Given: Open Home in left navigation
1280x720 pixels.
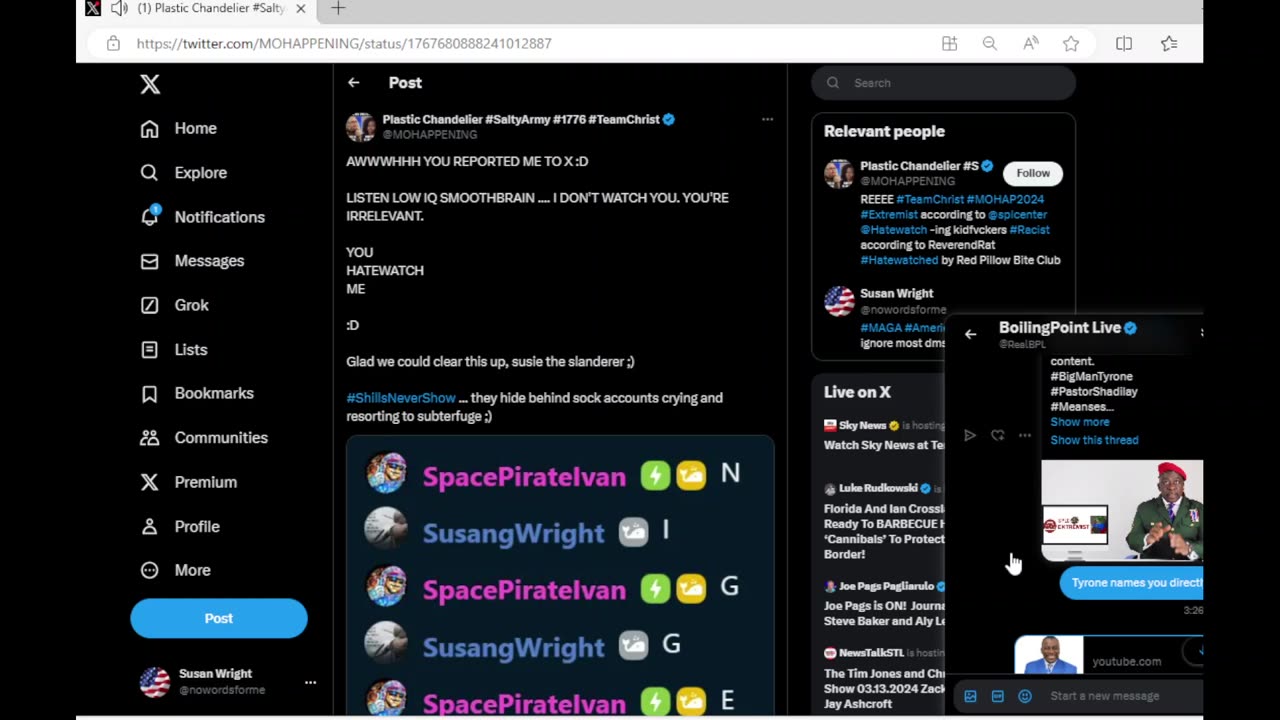Looking at the screenshot, I should click(179, 128).
